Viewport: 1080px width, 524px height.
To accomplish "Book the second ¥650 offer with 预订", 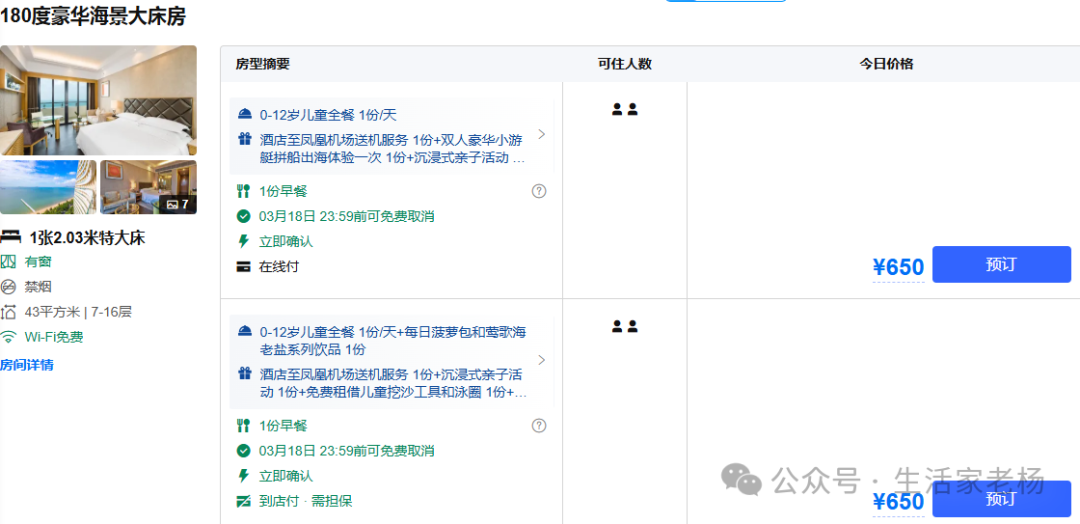I will (x=1001, y=499).
